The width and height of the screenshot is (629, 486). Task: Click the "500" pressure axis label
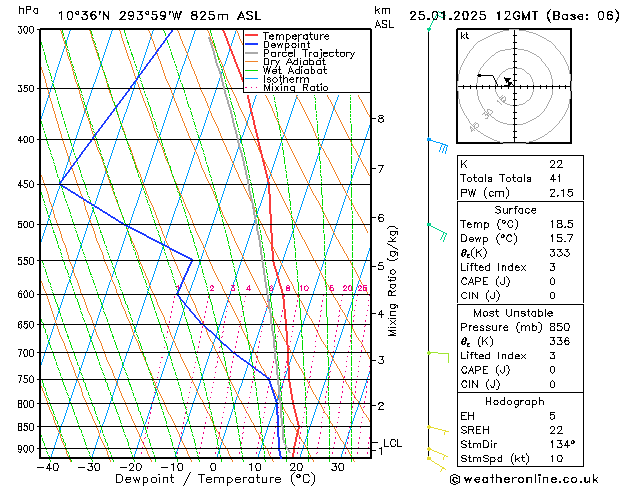[x=28, y=225]
